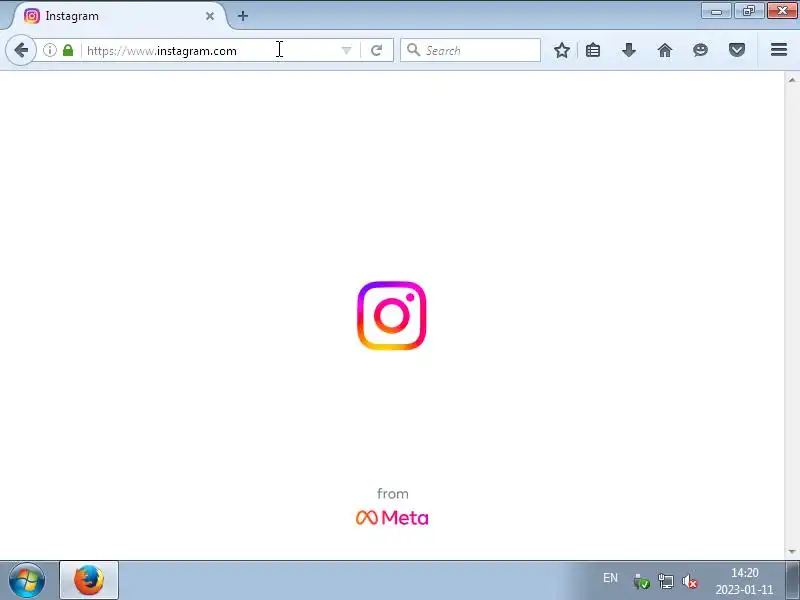The height and width of the screenshot is (600, 800).
Task: Close the Instagram tab
Action: click(210, 16)
